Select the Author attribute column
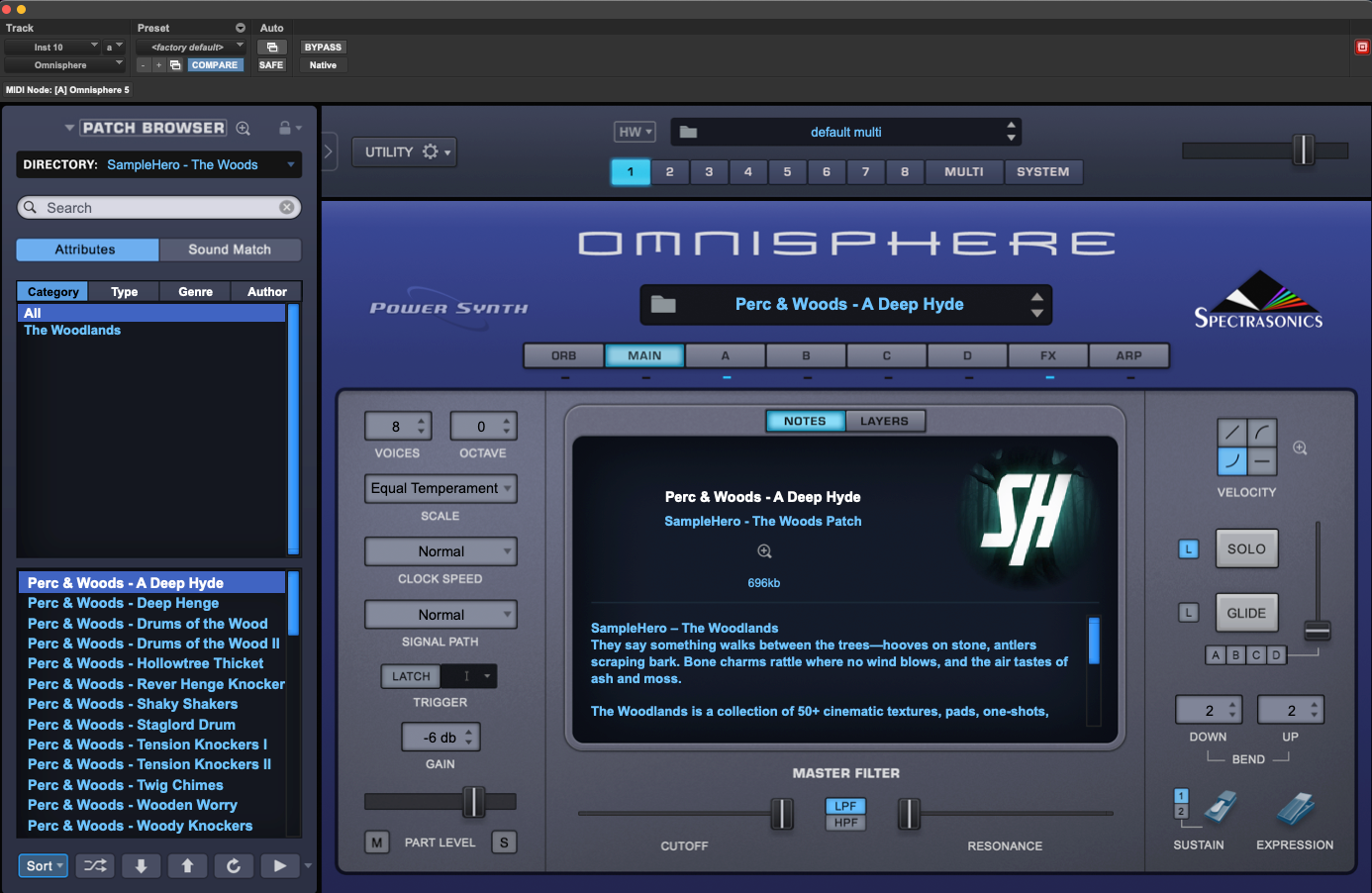This screenshot has height=893, width=1372. point(267,291)
